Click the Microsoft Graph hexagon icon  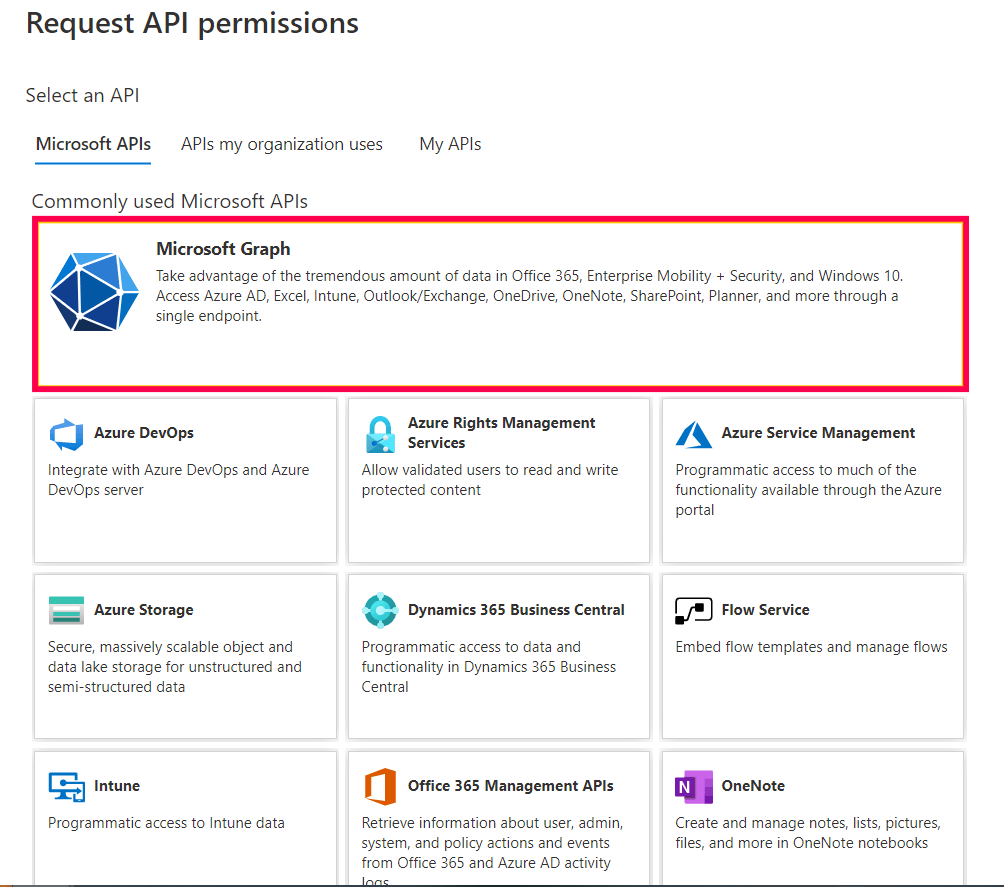tap(96, 291)
